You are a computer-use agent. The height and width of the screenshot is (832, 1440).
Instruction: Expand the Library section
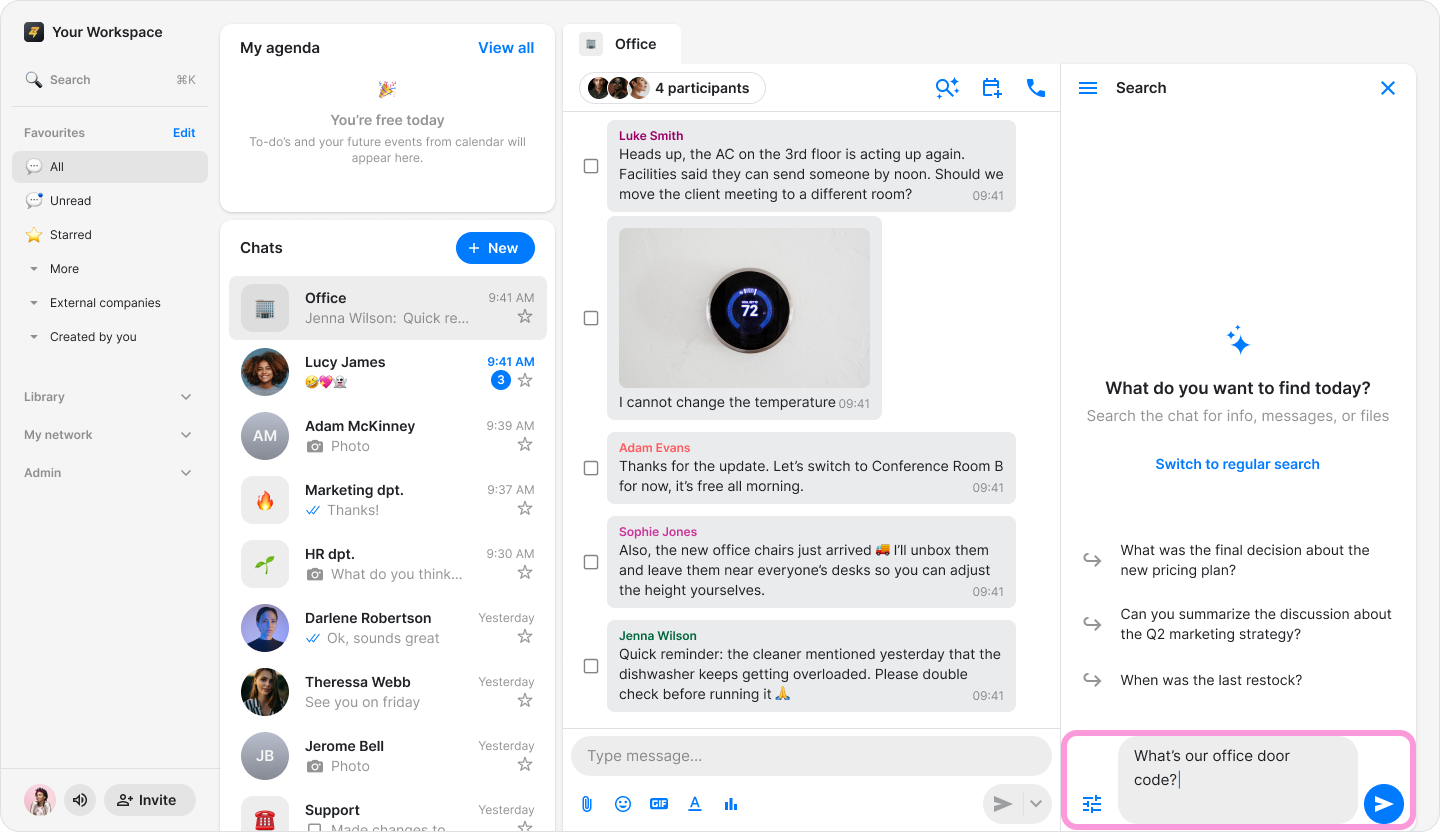pos(186,397)
